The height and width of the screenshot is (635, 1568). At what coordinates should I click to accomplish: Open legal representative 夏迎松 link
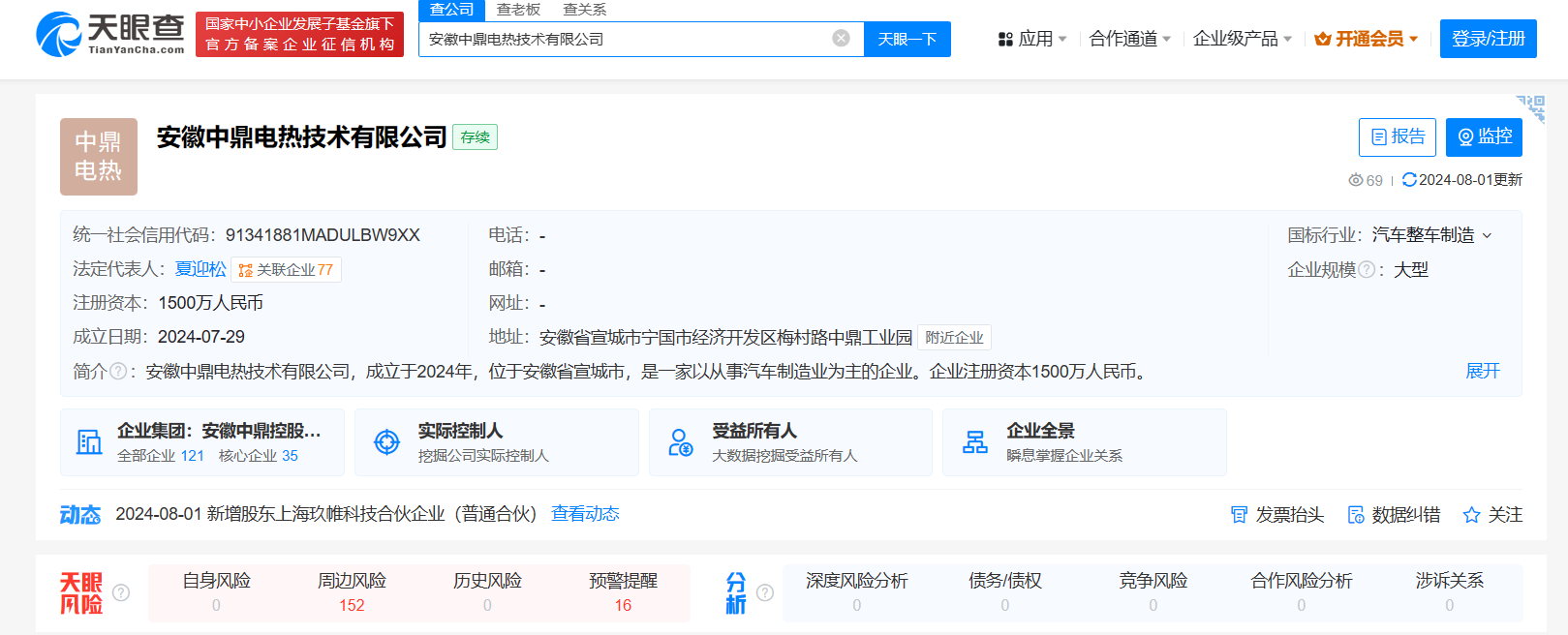[200, 269]
